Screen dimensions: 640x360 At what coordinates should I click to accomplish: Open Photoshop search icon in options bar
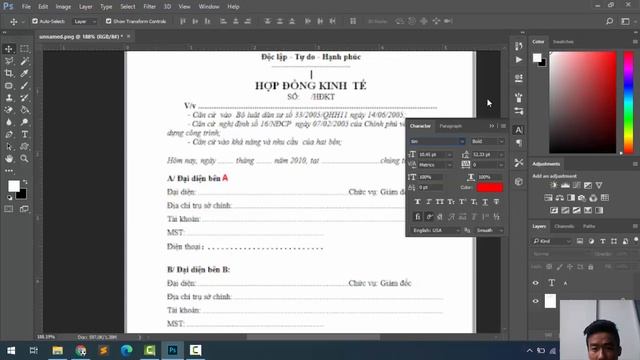[609, 21]
